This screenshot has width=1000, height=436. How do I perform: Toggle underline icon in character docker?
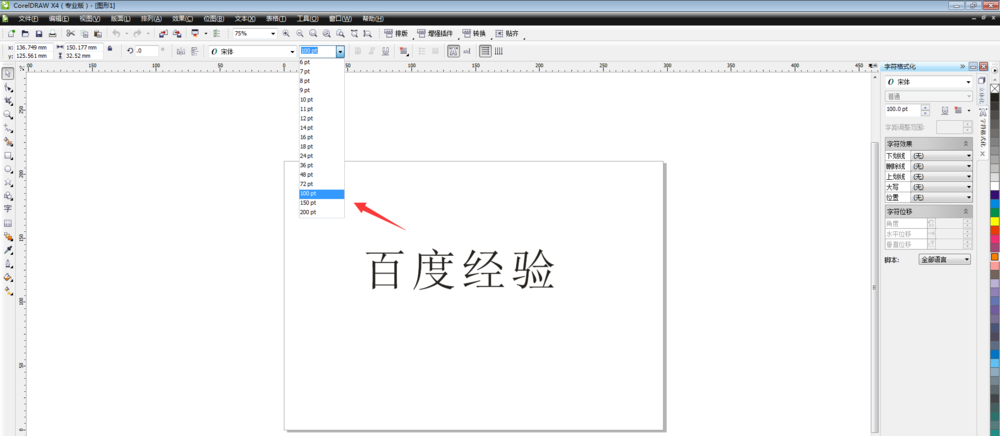coord(946,110)
